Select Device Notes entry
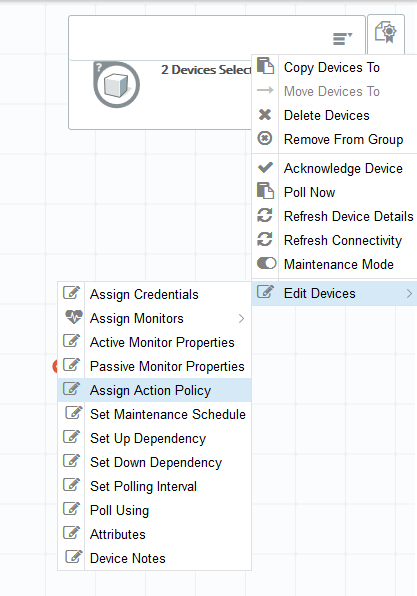 [154, 558]
